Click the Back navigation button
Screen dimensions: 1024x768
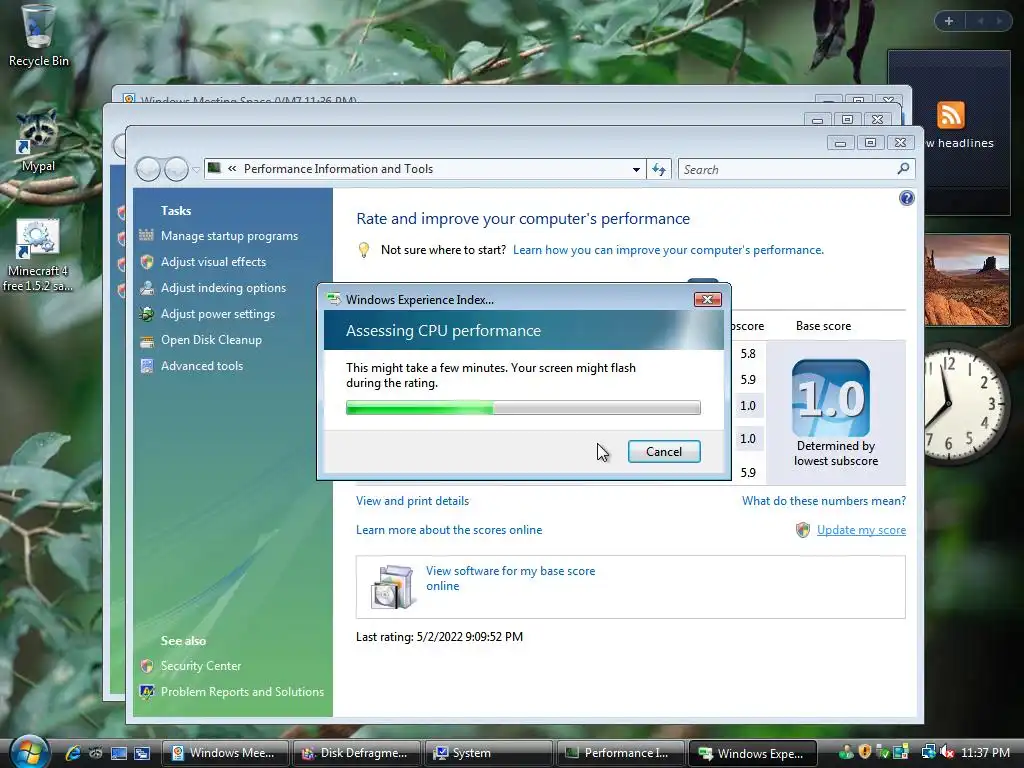pos(148,170)
